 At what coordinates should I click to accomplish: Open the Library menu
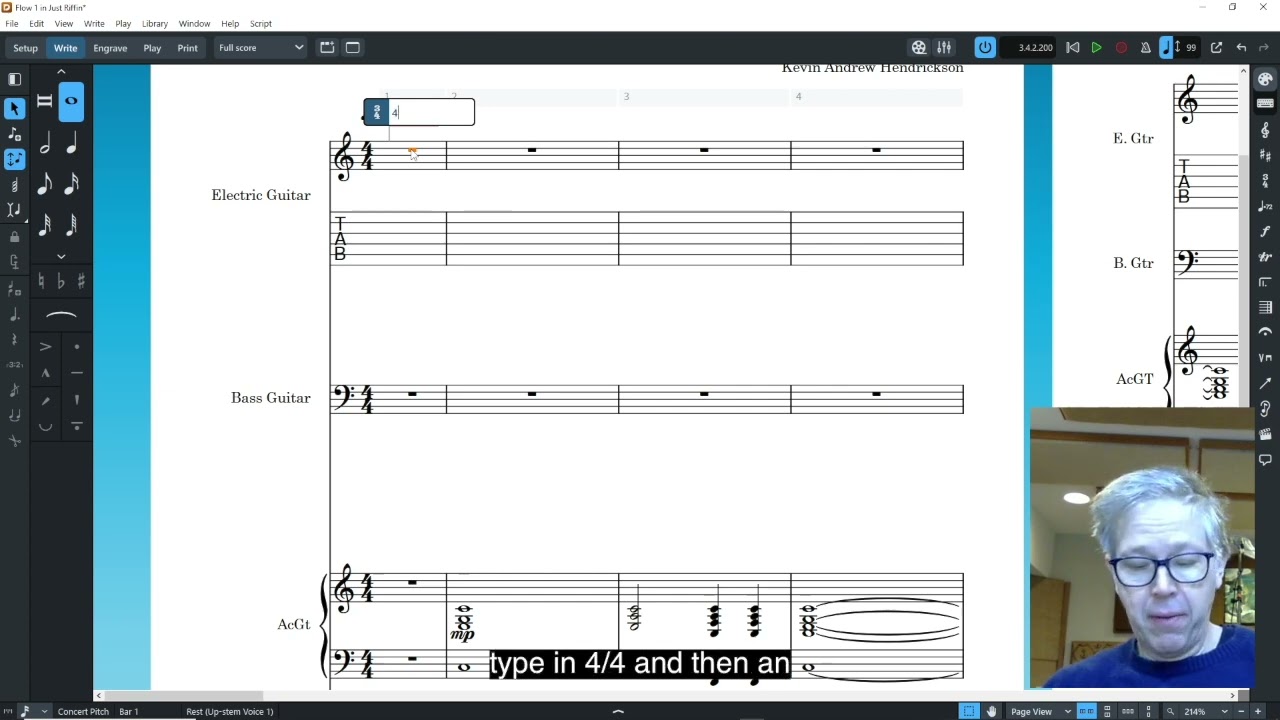(155, 23)
